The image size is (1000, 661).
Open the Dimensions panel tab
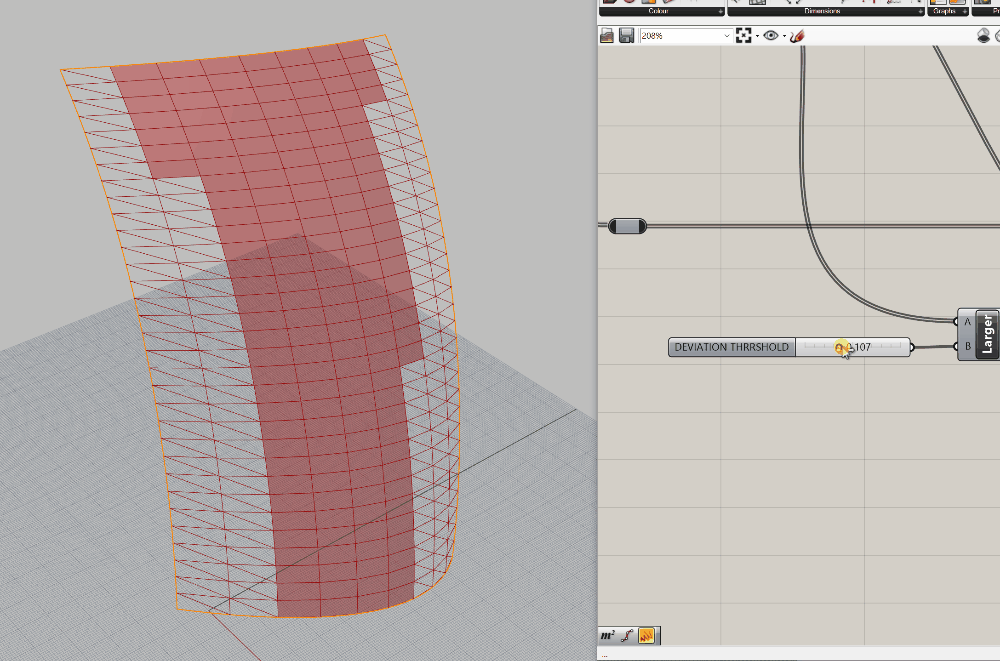(820, 12)
